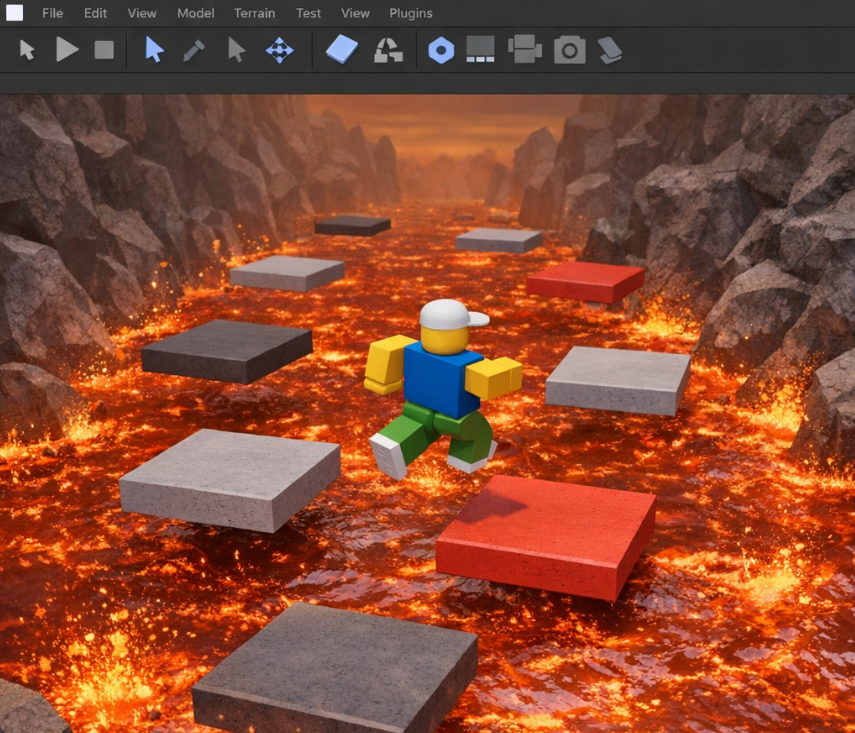Activate the blue Select arrow tool
Image resolution: width=855 pixels, height=733 pixels.
(154, 50)
